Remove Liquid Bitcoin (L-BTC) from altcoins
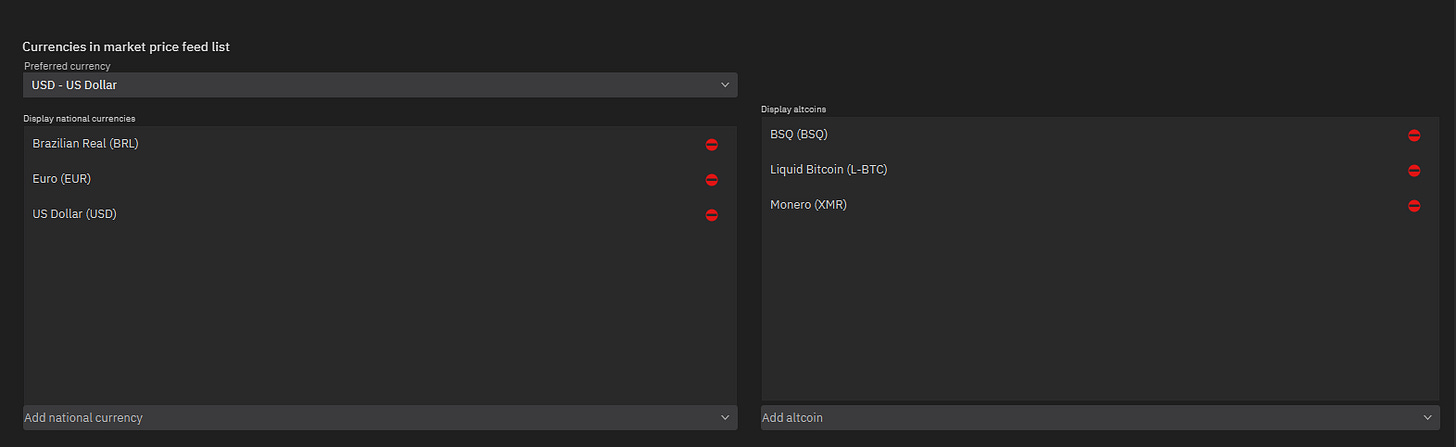This screenshot has height=447, width=1456. point(1414,171)
